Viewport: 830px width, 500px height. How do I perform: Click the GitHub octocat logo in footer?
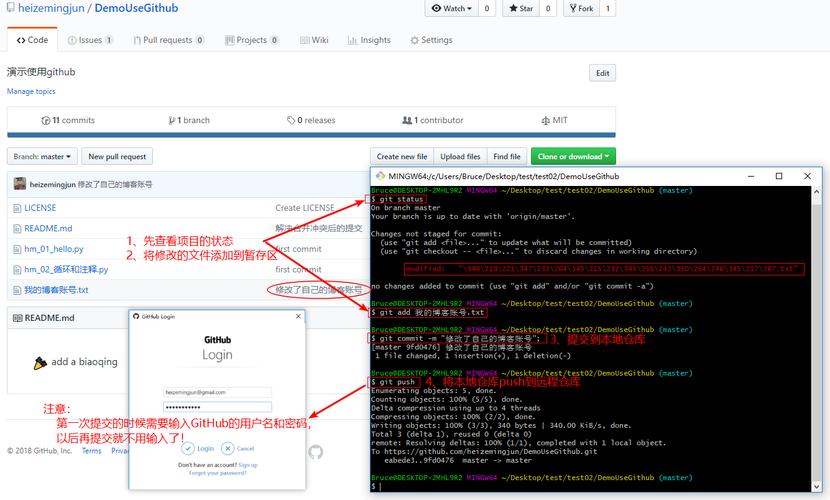point(315,452)
